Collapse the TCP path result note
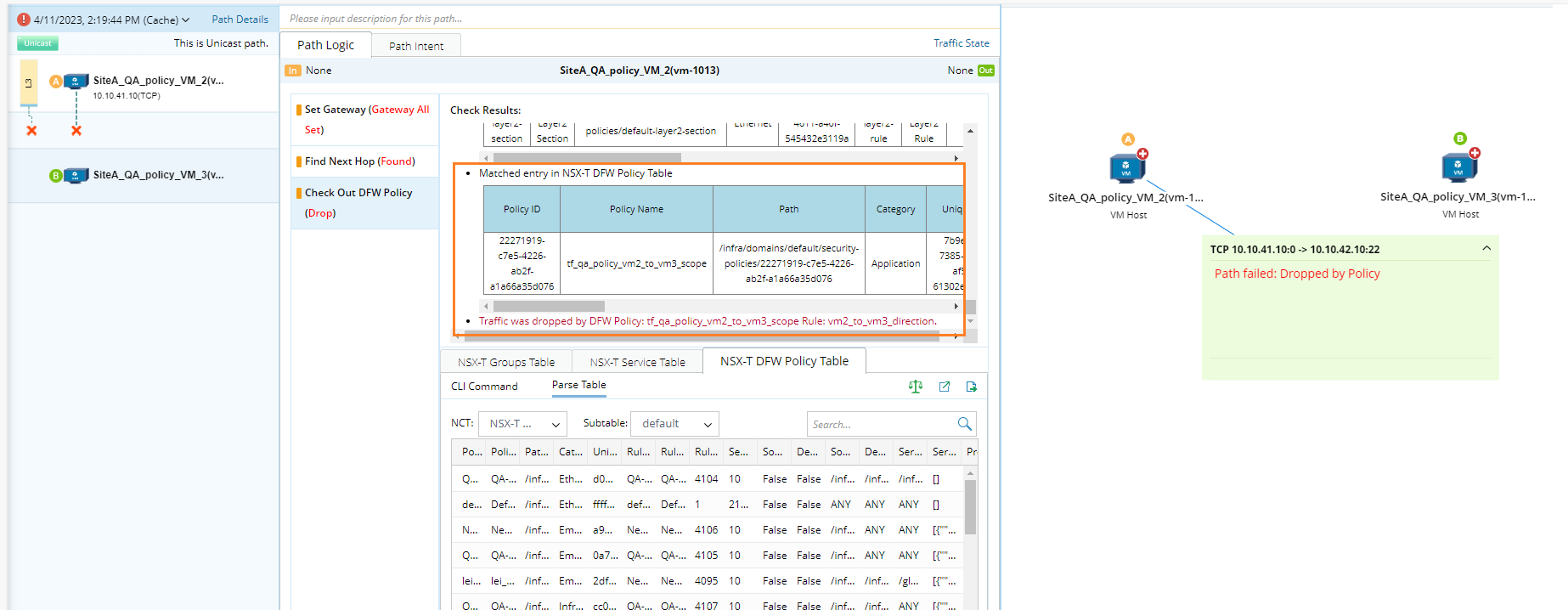 coord(1486,249)
